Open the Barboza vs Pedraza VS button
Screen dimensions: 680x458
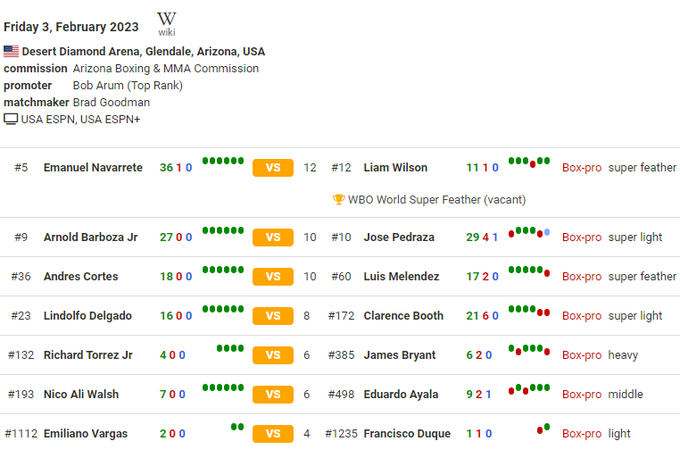tap(273, 237)
